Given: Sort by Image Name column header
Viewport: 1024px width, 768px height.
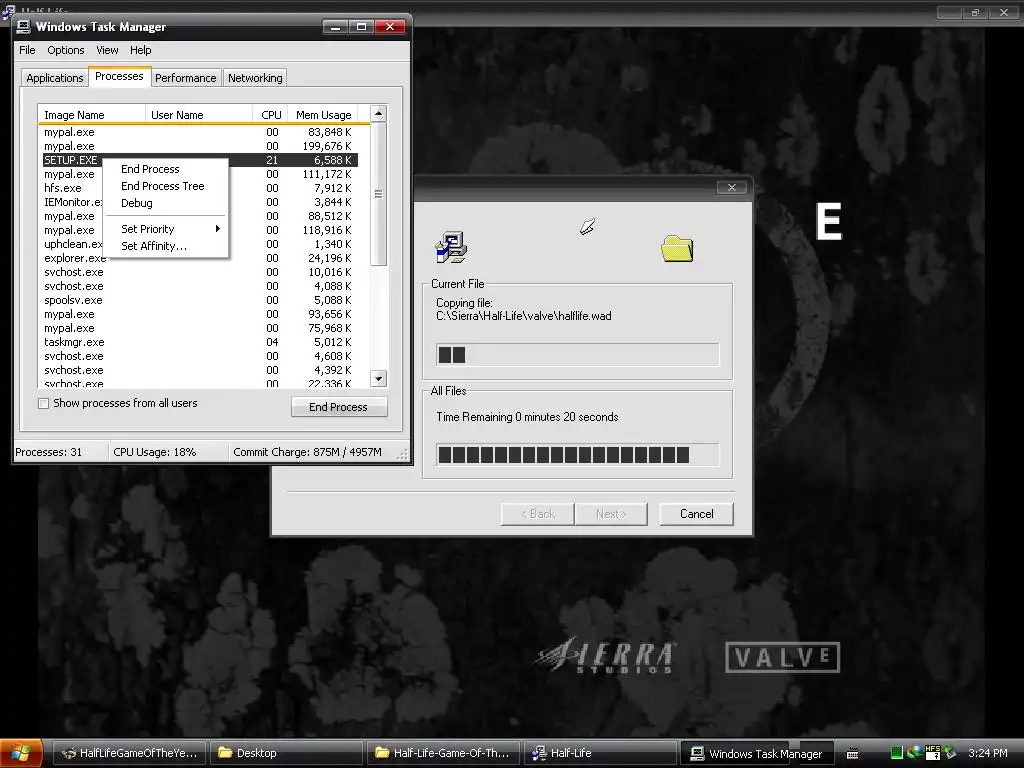Looking at the screenshot, I should [91, 115].
